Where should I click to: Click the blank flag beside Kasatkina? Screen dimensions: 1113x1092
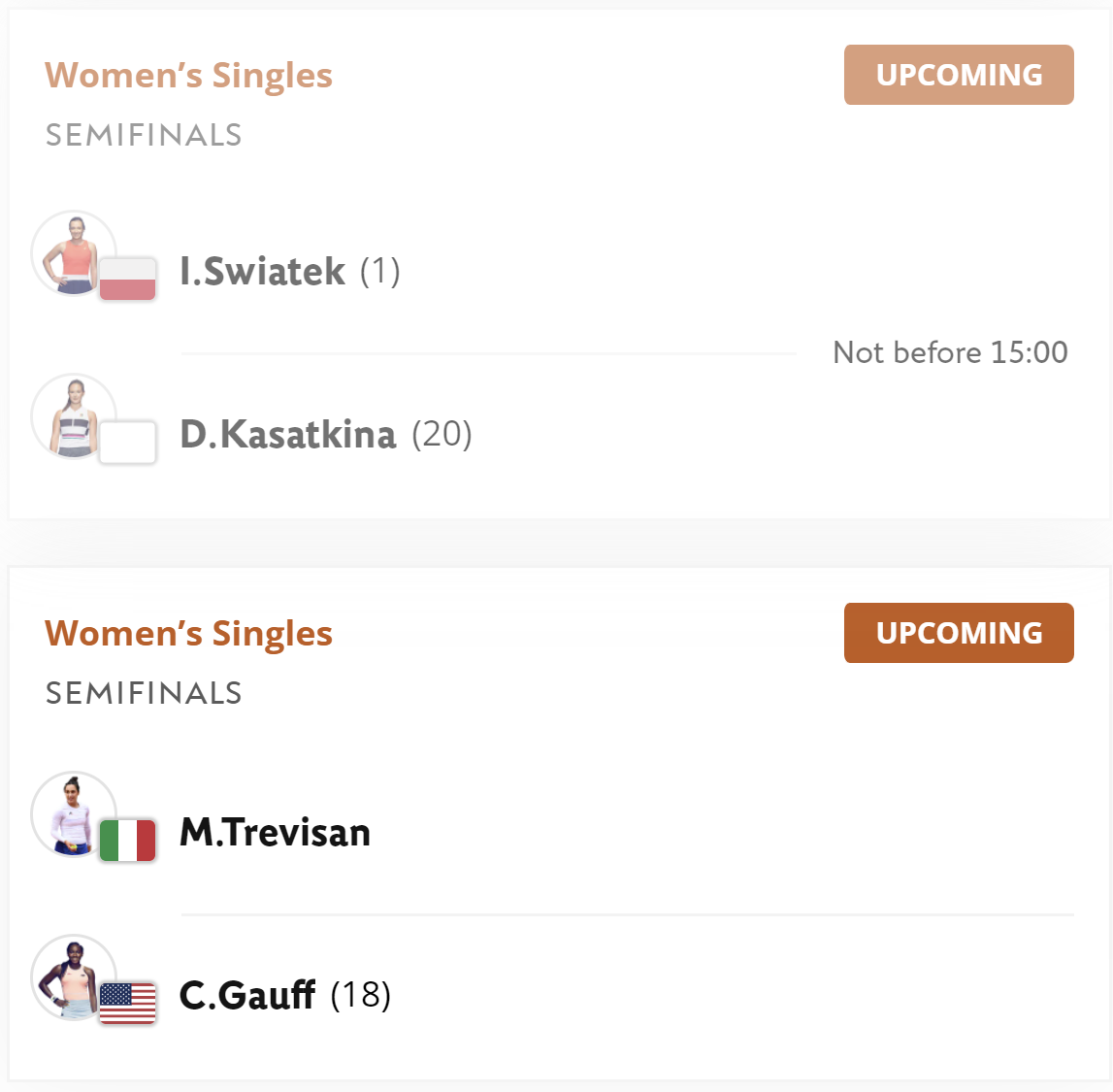[x=128, y=443]
